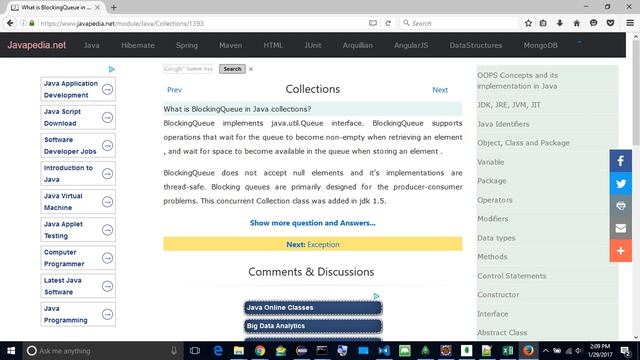Open Computer Programmer ad link
The height and width of the screenshot is (360, 640).
tap(78, 258)
